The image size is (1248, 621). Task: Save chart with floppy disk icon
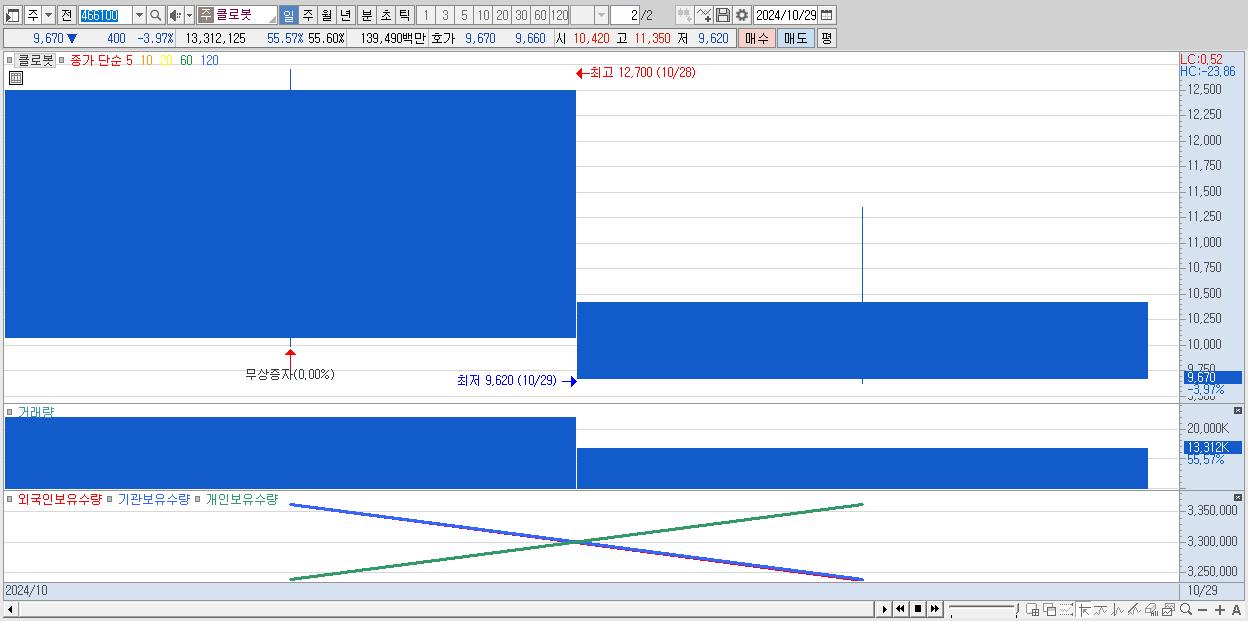tap(723, 15)
